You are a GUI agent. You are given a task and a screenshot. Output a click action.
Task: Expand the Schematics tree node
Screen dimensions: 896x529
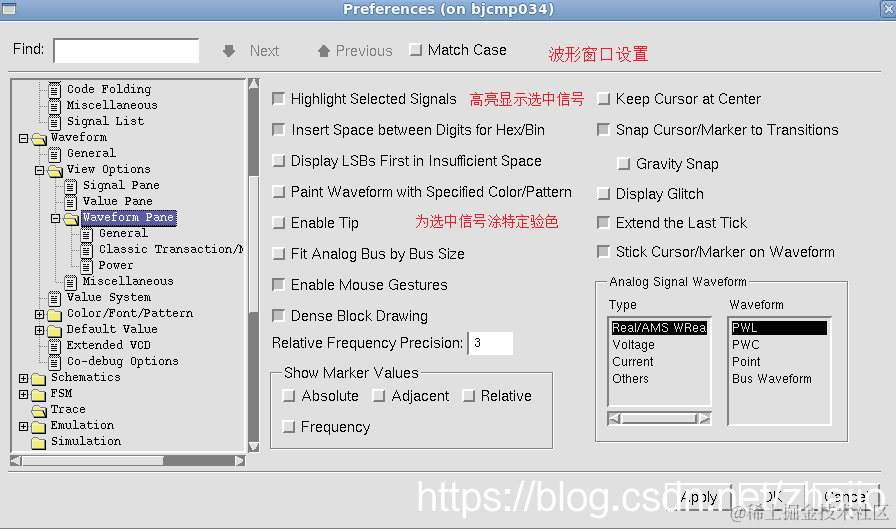[23, 378]
